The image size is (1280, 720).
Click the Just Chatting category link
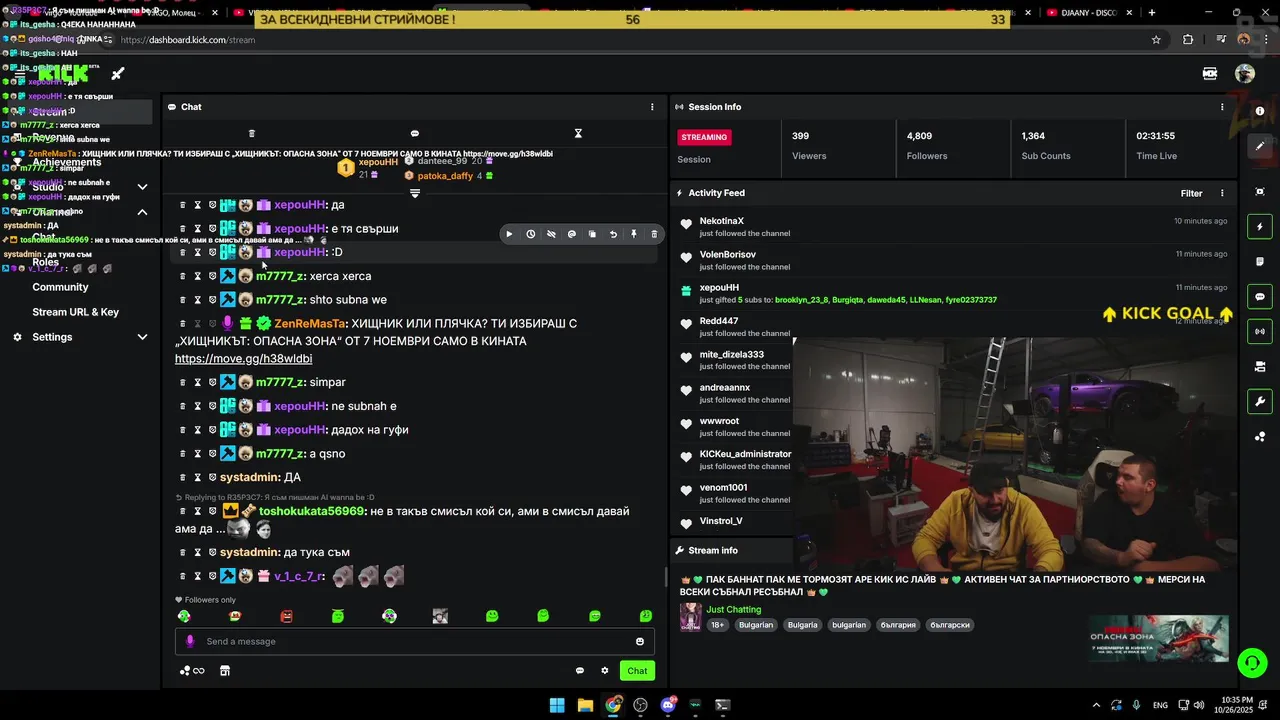click(734, 609)
